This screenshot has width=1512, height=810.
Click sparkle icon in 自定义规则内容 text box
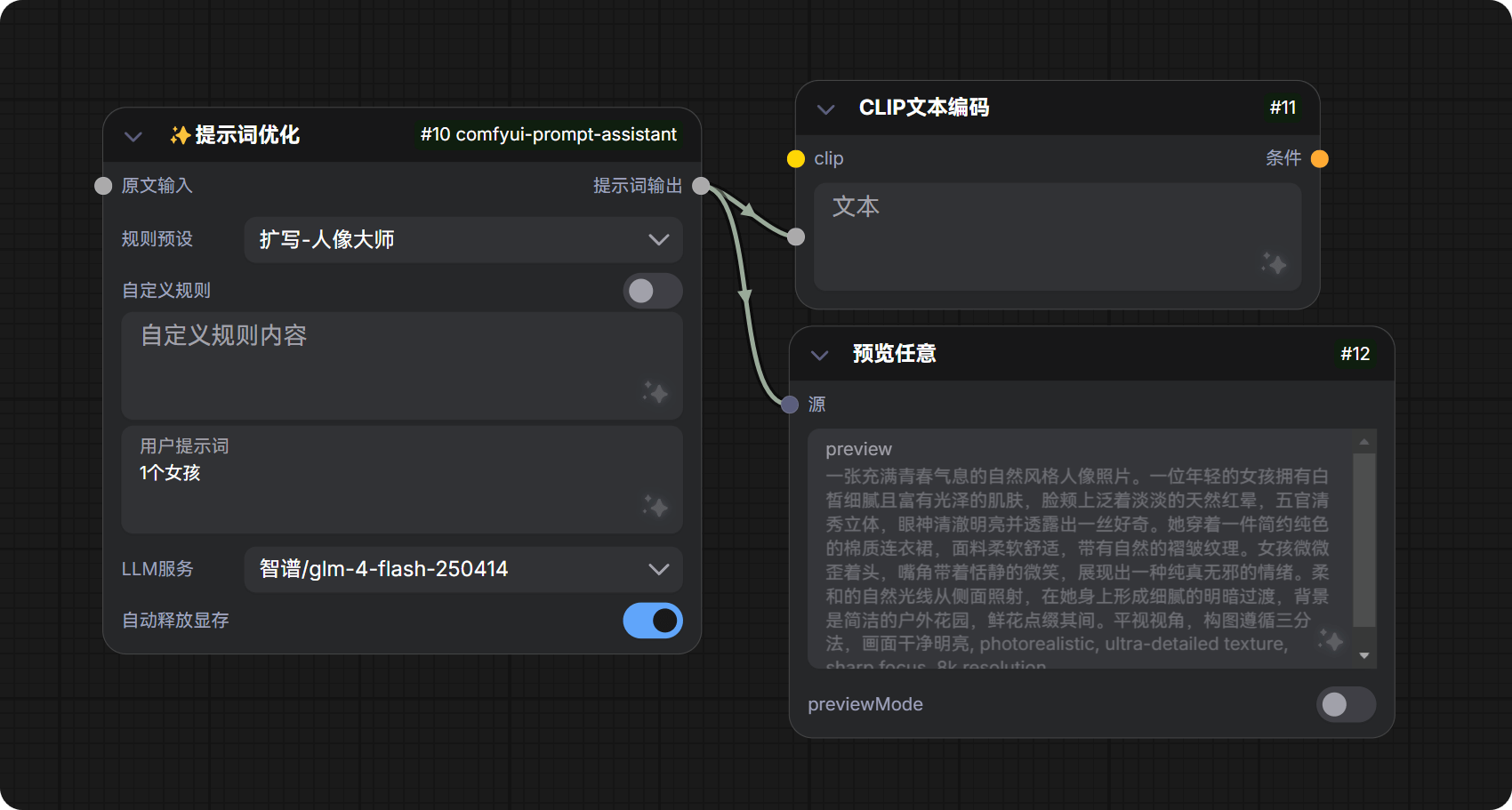point(655,392)
